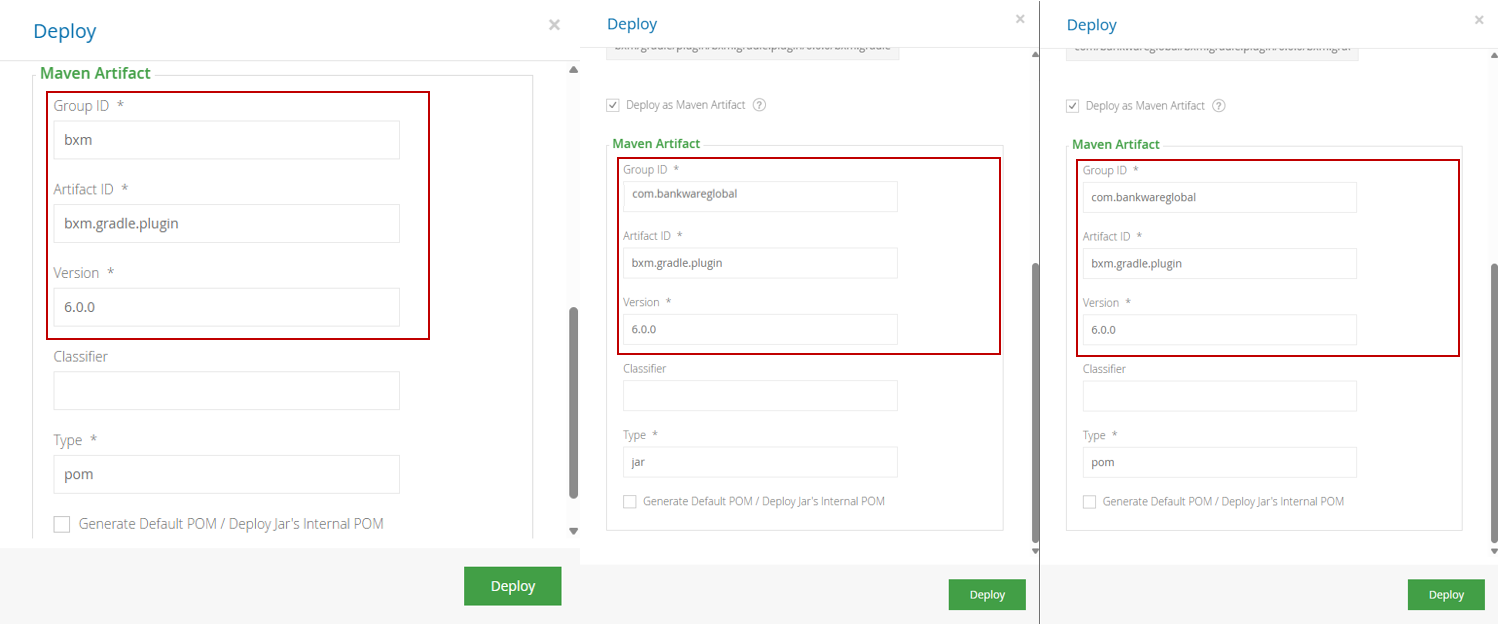Close the right Deploy dialog with X

pyautogui.click(x=1479, y=20)
